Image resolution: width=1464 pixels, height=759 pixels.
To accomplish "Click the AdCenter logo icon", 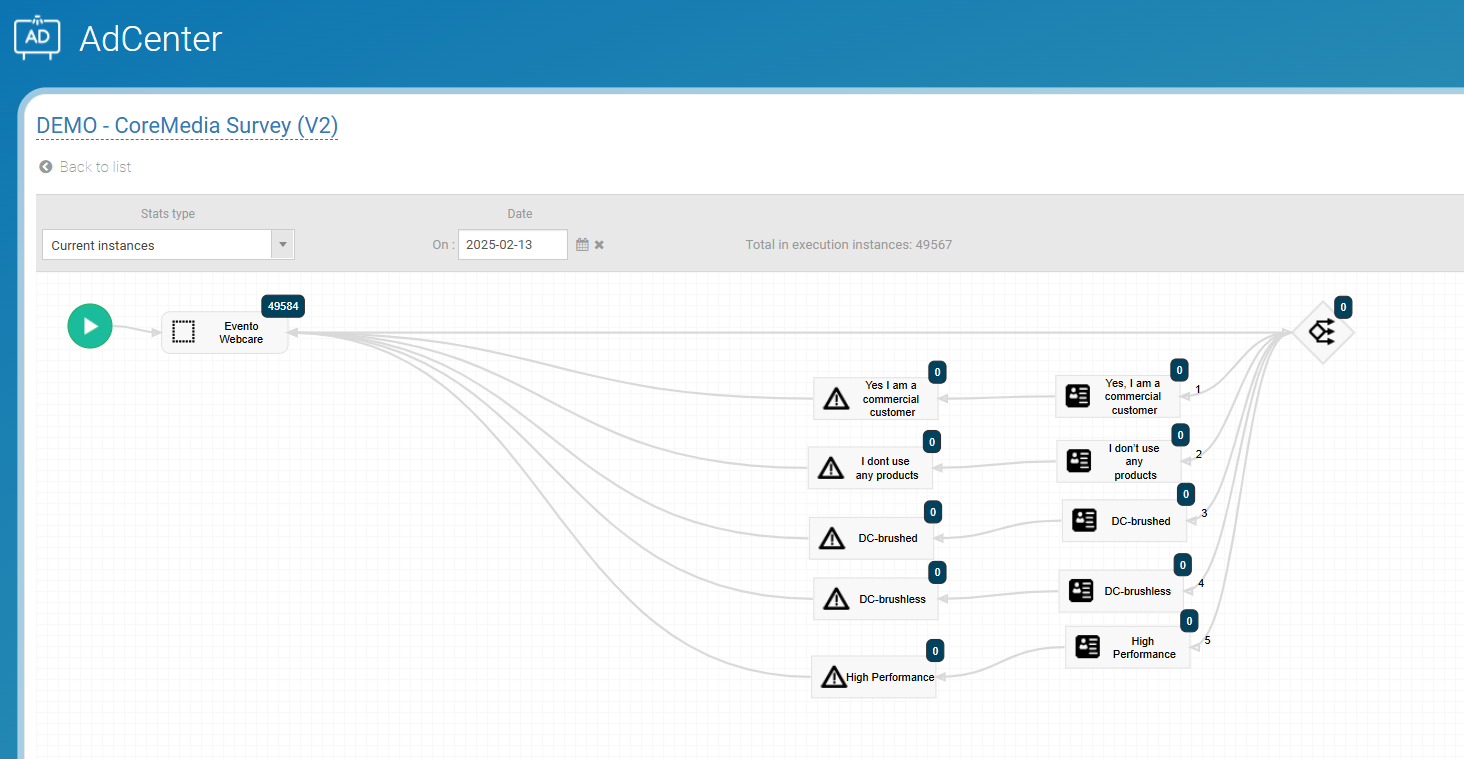I will (x=37, y=37).
